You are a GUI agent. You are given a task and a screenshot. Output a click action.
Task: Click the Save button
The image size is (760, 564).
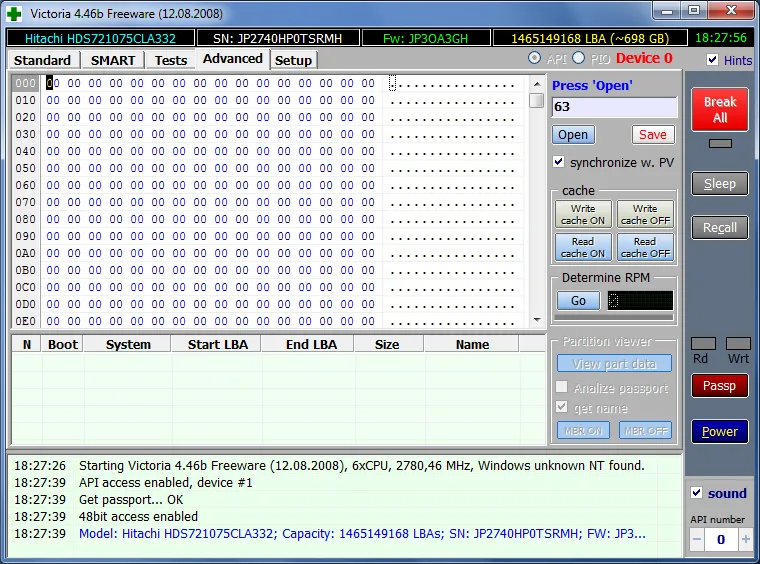pos(652,135)
